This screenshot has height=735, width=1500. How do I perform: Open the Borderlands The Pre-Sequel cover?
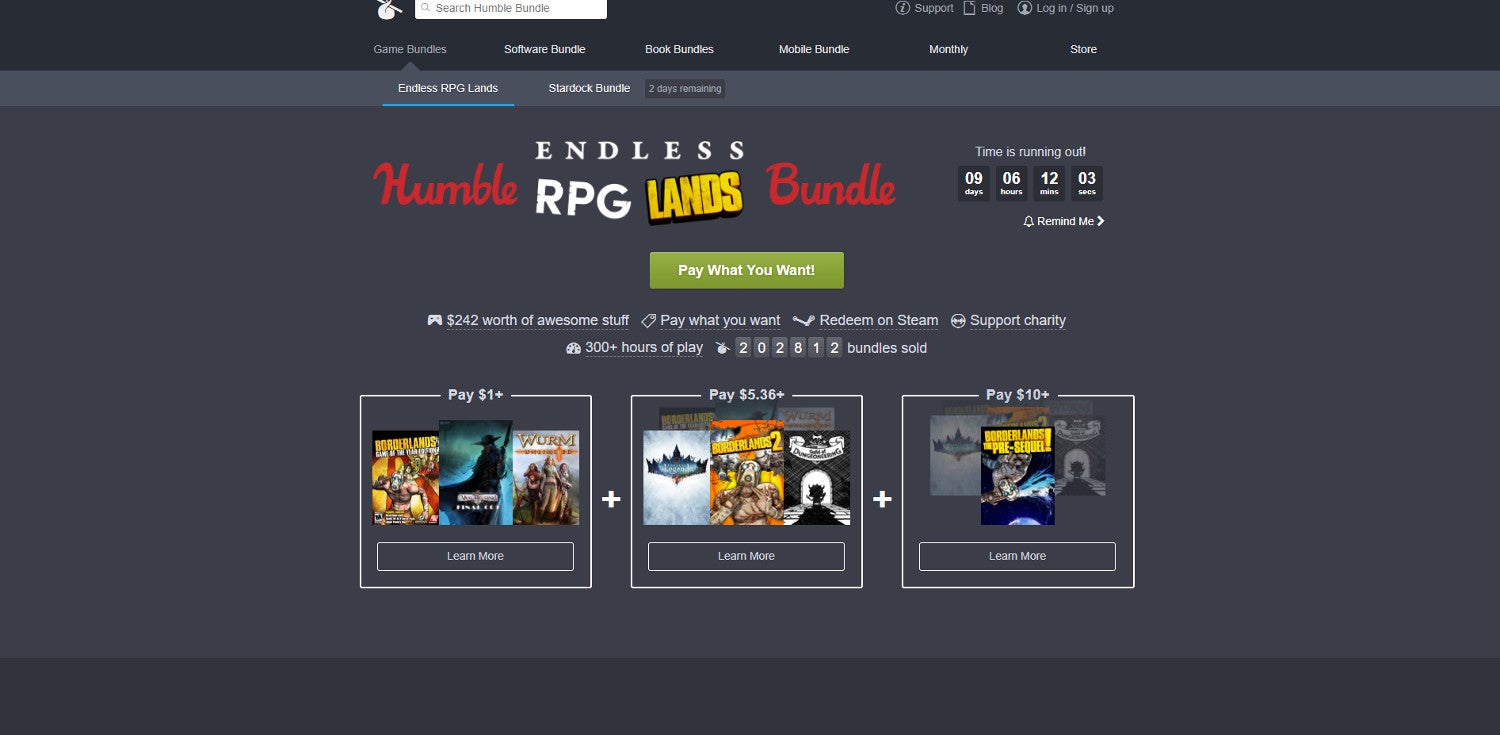coord(1018,475)
